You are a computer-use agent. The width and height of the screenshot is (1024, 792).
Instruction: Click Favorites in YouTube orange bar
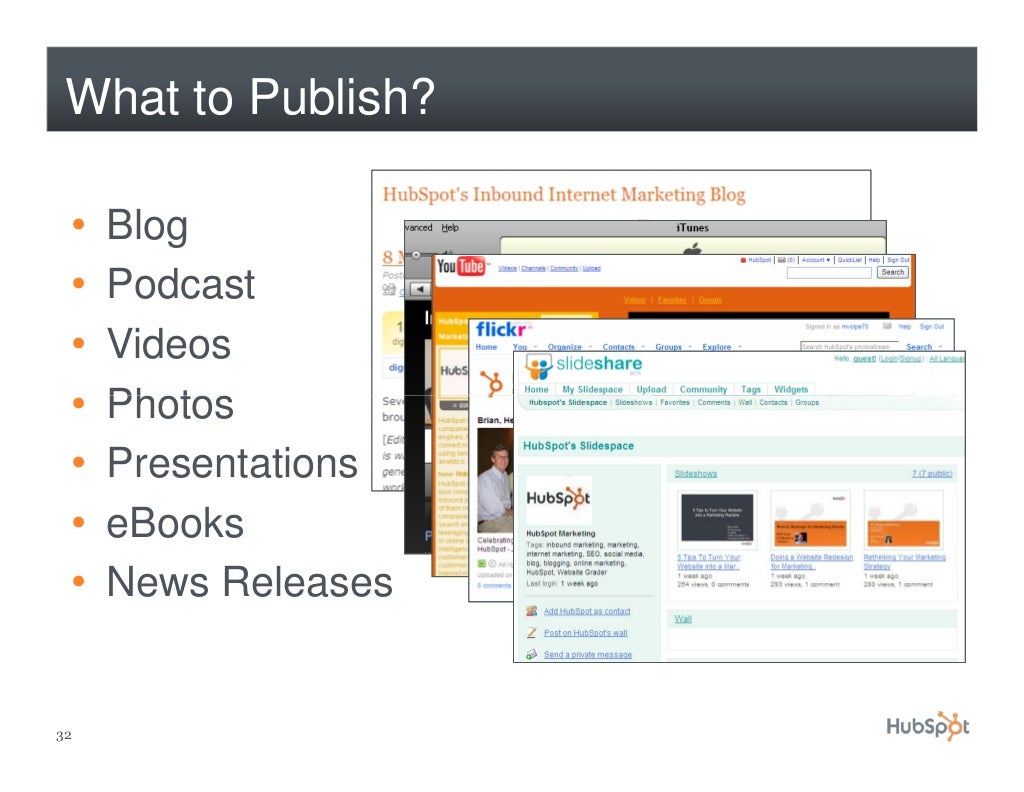[x=672, y=300]
